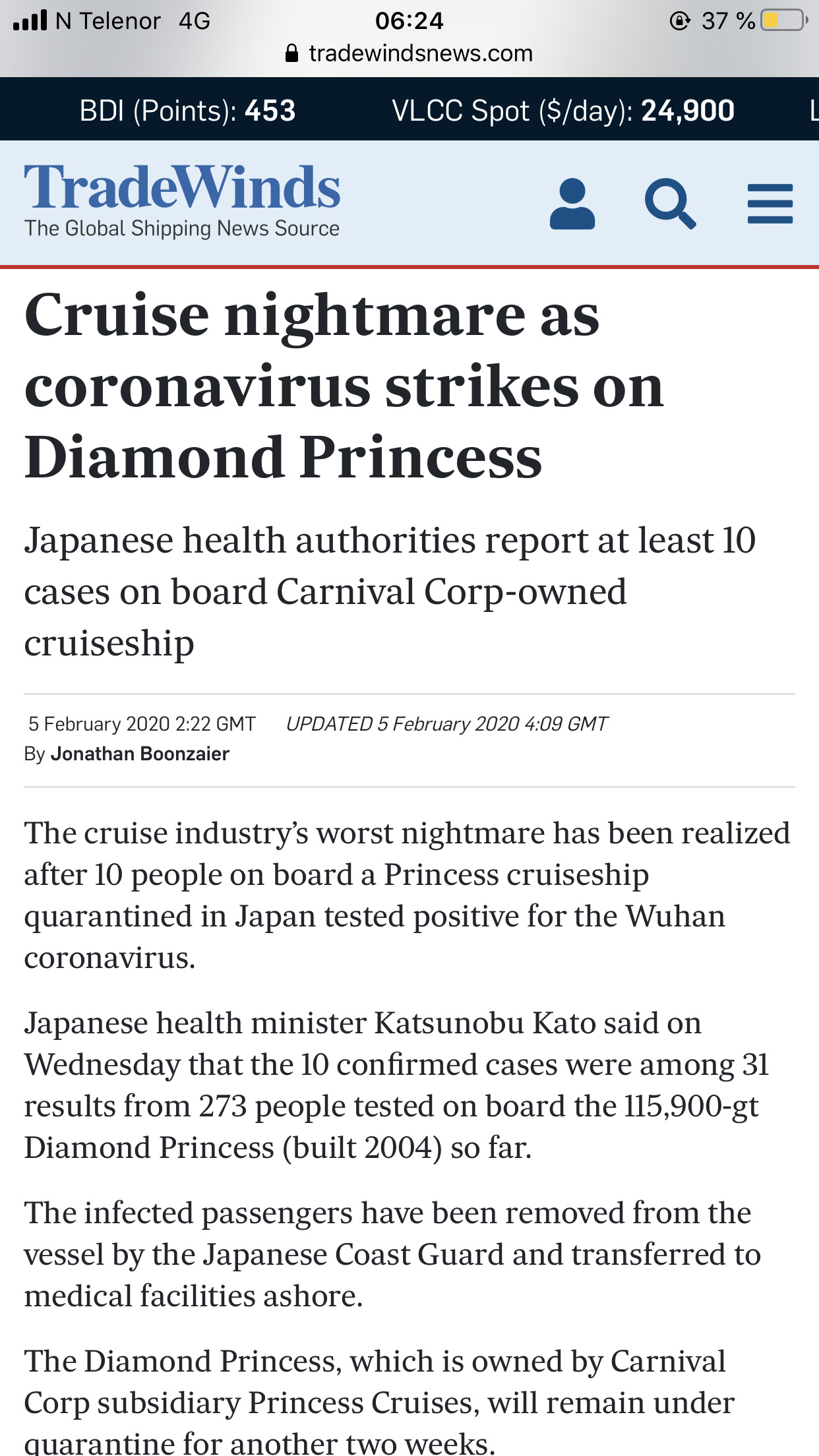Tap the article headline about Diamond Princess
The width and height of the screenshot is (819, 1456).
(344, 386)
